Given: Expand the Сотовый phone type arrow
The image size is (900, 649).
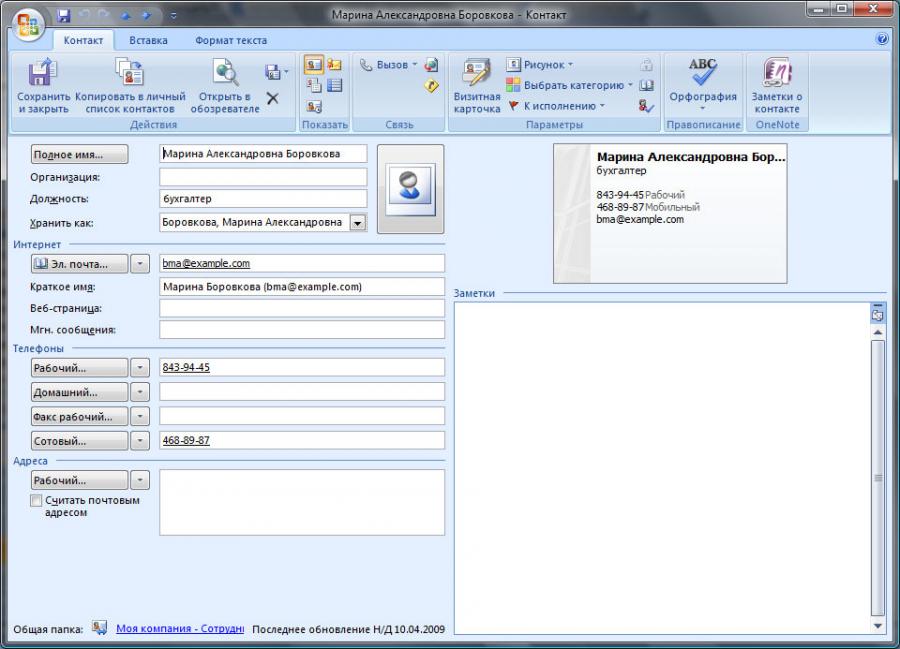Looking at the screenshot, I should tap(140, 441).
